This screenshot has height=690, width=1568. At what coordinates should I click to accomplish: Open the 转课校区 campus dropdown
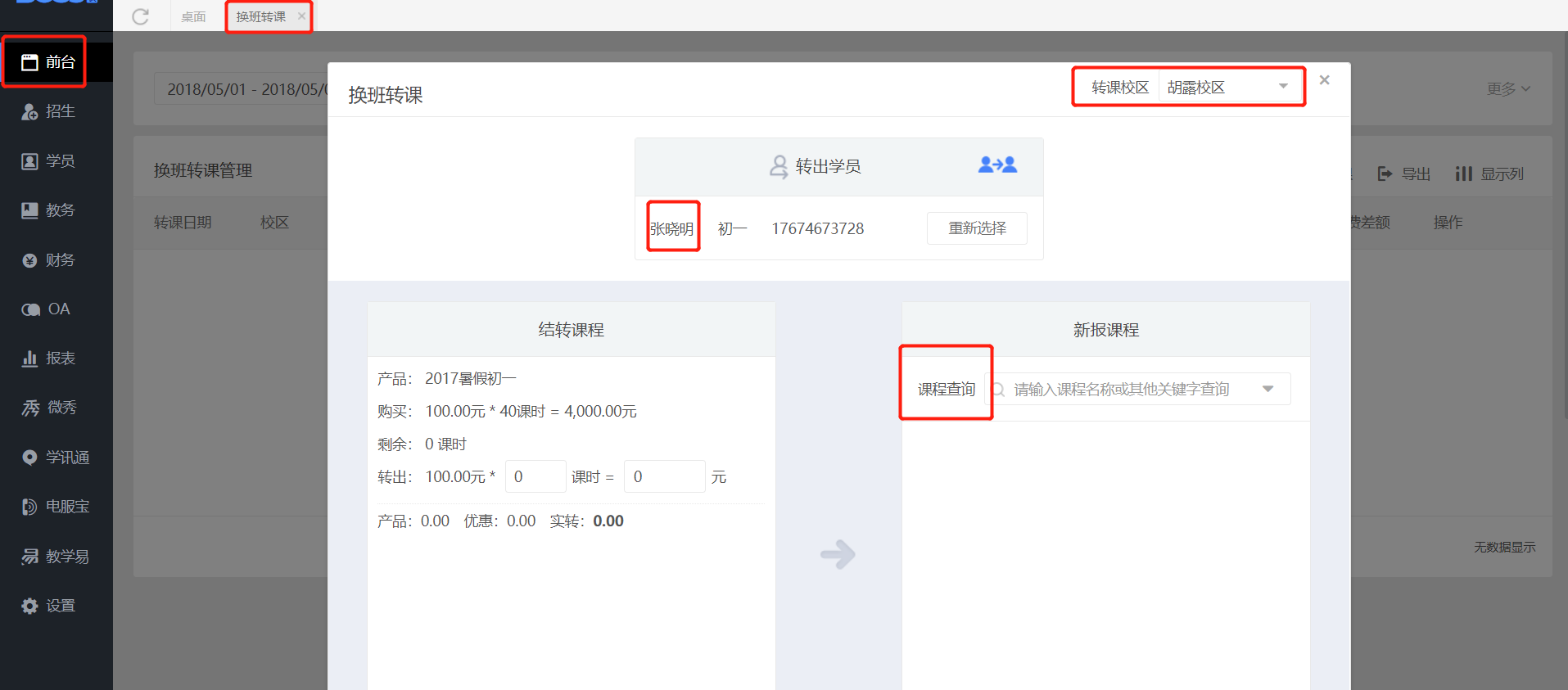[1229, 88]
